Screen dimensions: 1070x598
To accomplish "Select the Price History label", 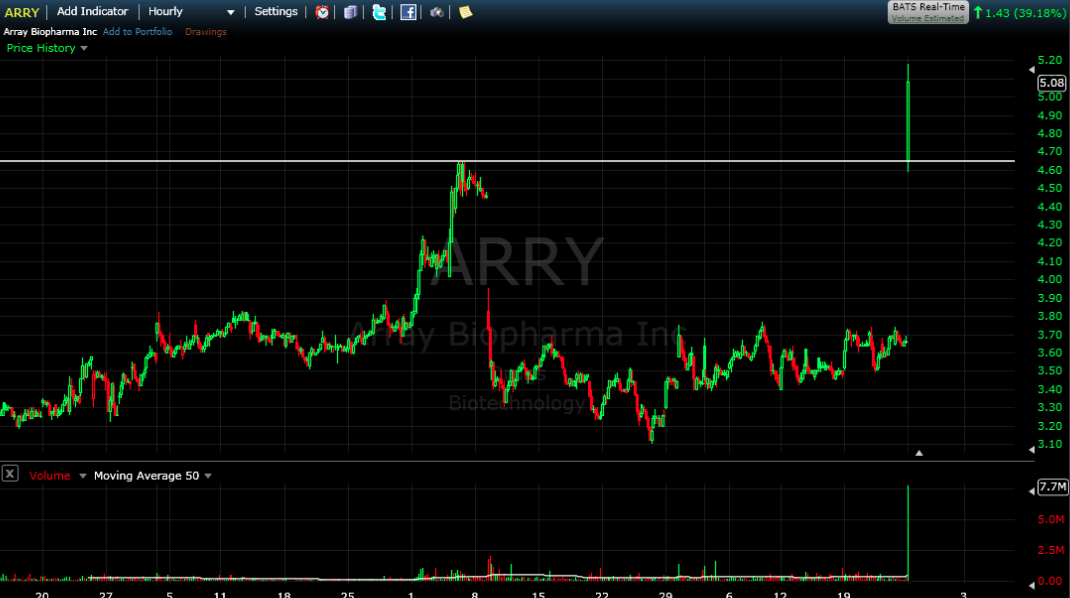I will pyautogui.click(x=41, y=48).
